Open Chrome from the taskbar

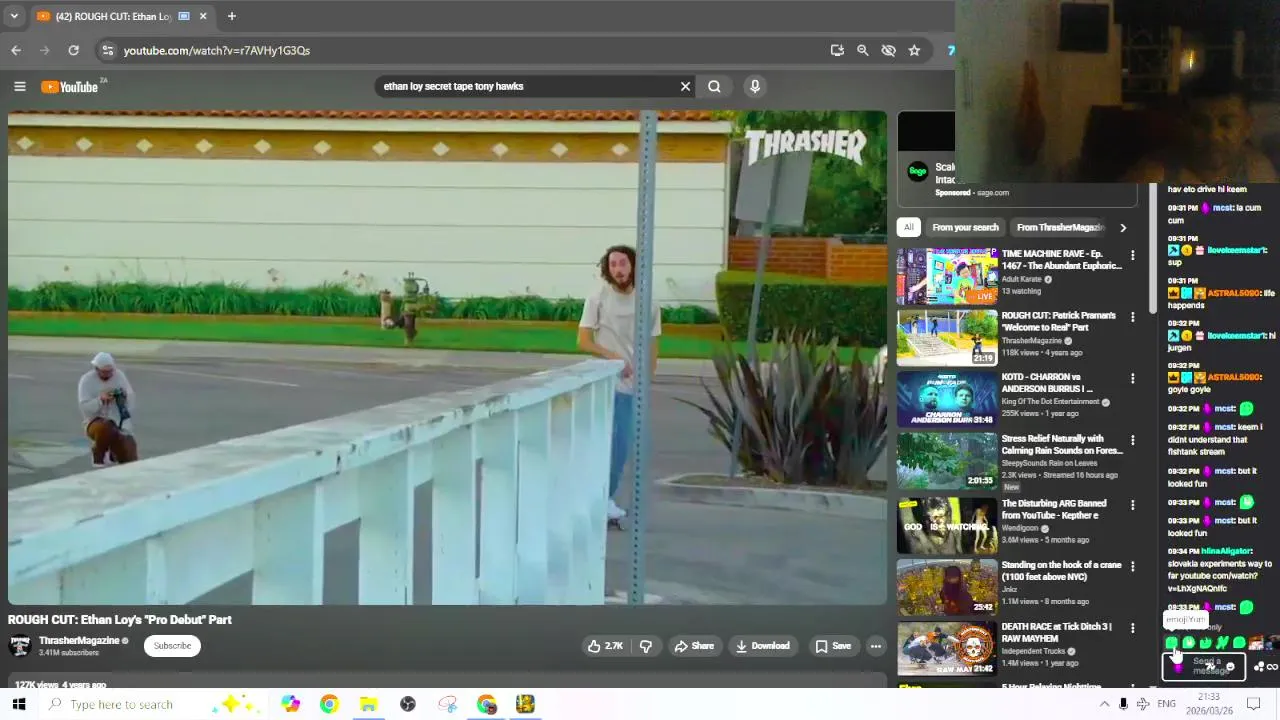tap(329, 704)
